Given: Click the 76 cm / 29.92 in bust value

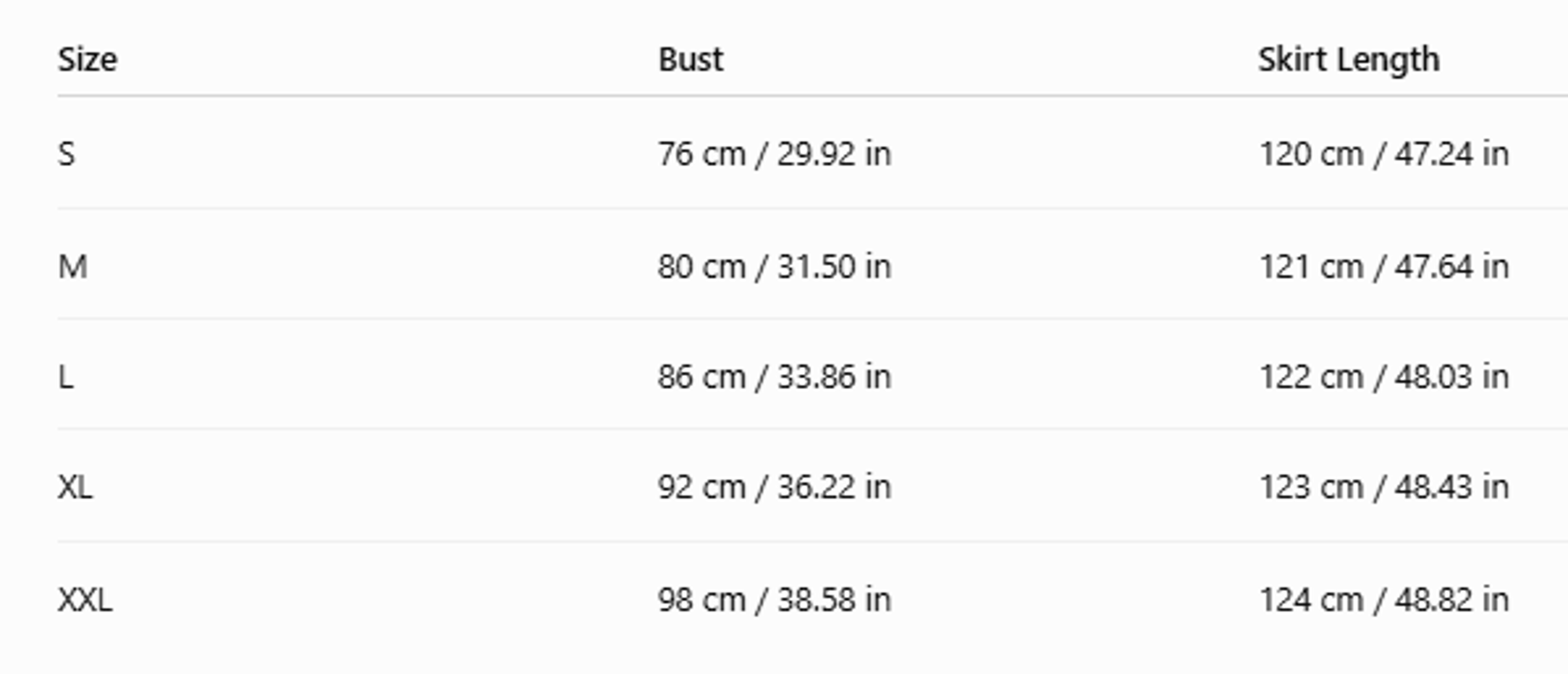Looking at the screenshot, I should [x=774, y=154].
